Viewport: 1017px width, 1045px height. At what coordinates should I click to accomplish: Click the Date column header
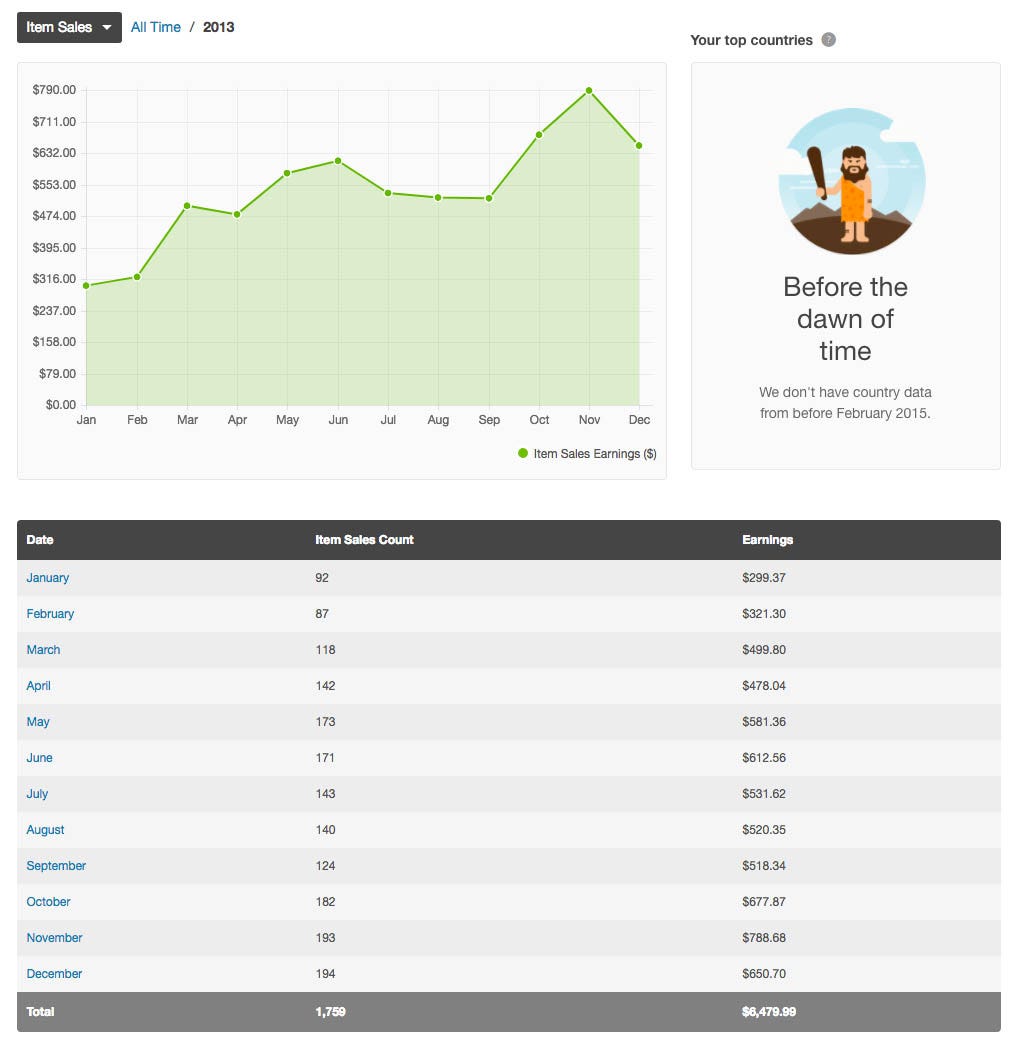coord(40,540)
